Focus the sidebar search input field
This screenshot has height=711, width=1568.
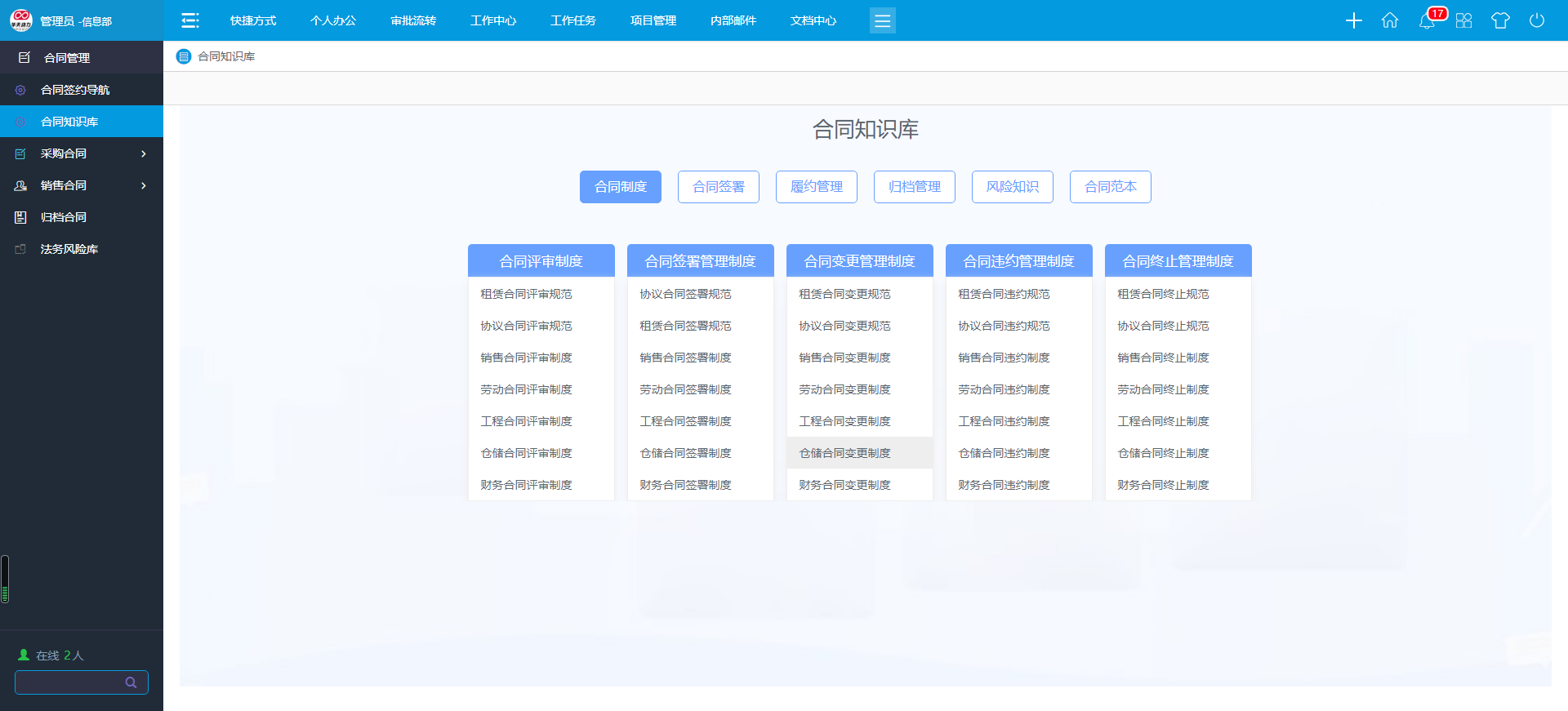69,682
